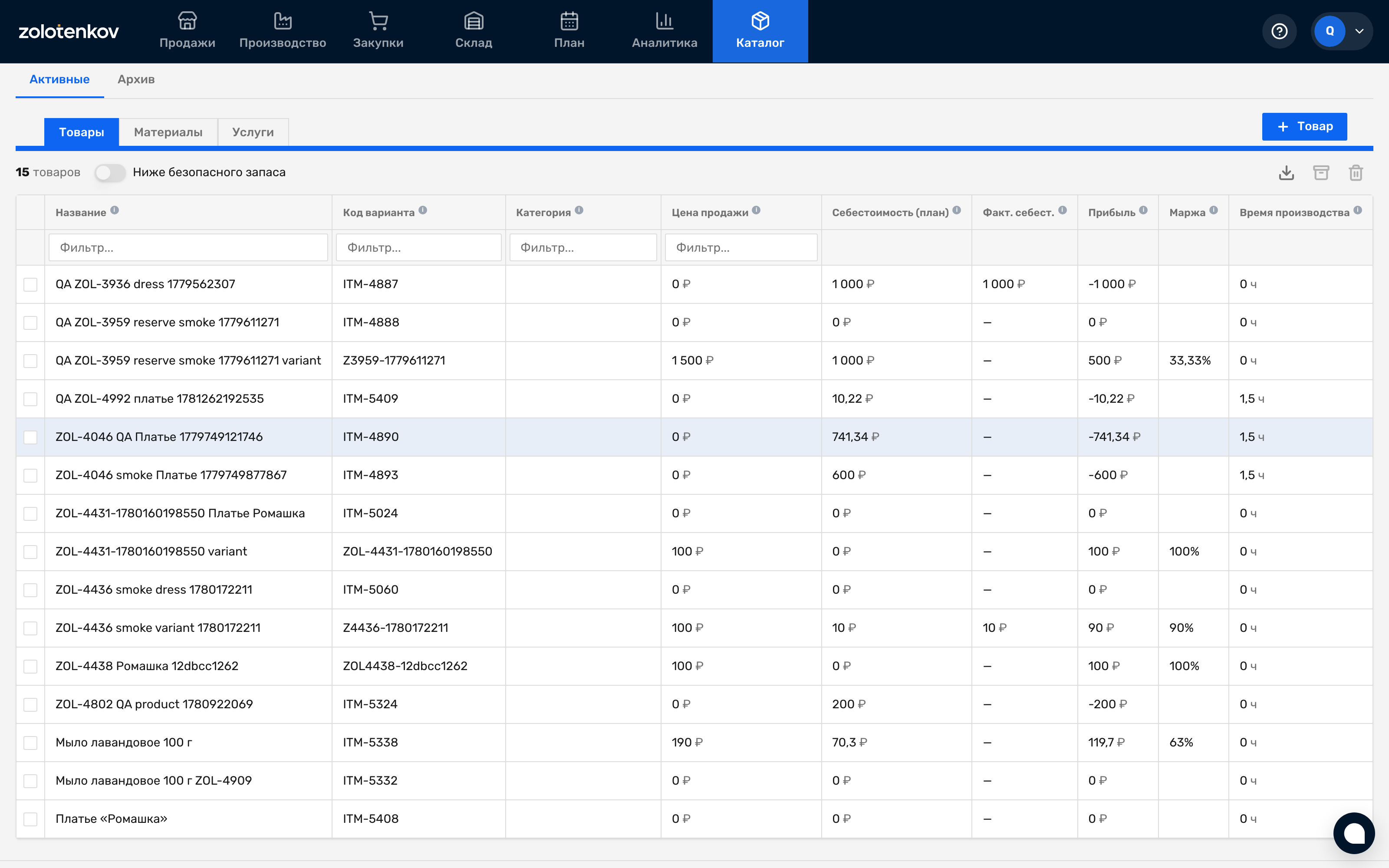The width and height of the screenshot is (1389, 868).
Task: Toggle Ниже безопасного запаса switch
Action: [110, 172]
